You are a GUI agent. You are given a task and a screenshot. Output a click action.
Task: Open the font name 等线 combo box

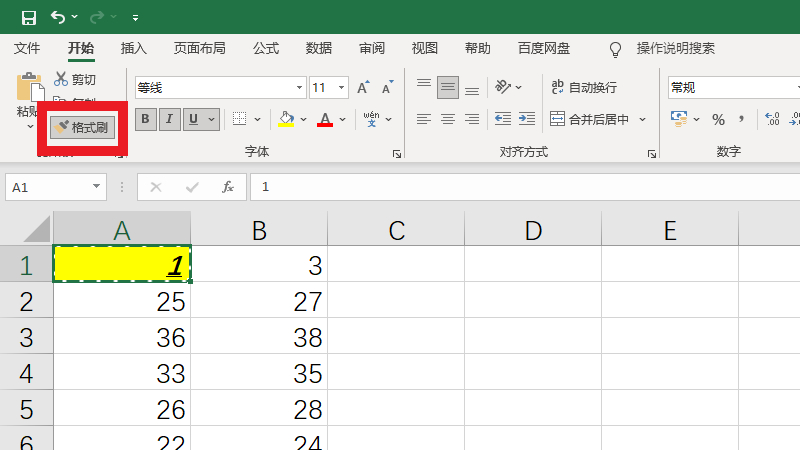click(x=220, y=88)
